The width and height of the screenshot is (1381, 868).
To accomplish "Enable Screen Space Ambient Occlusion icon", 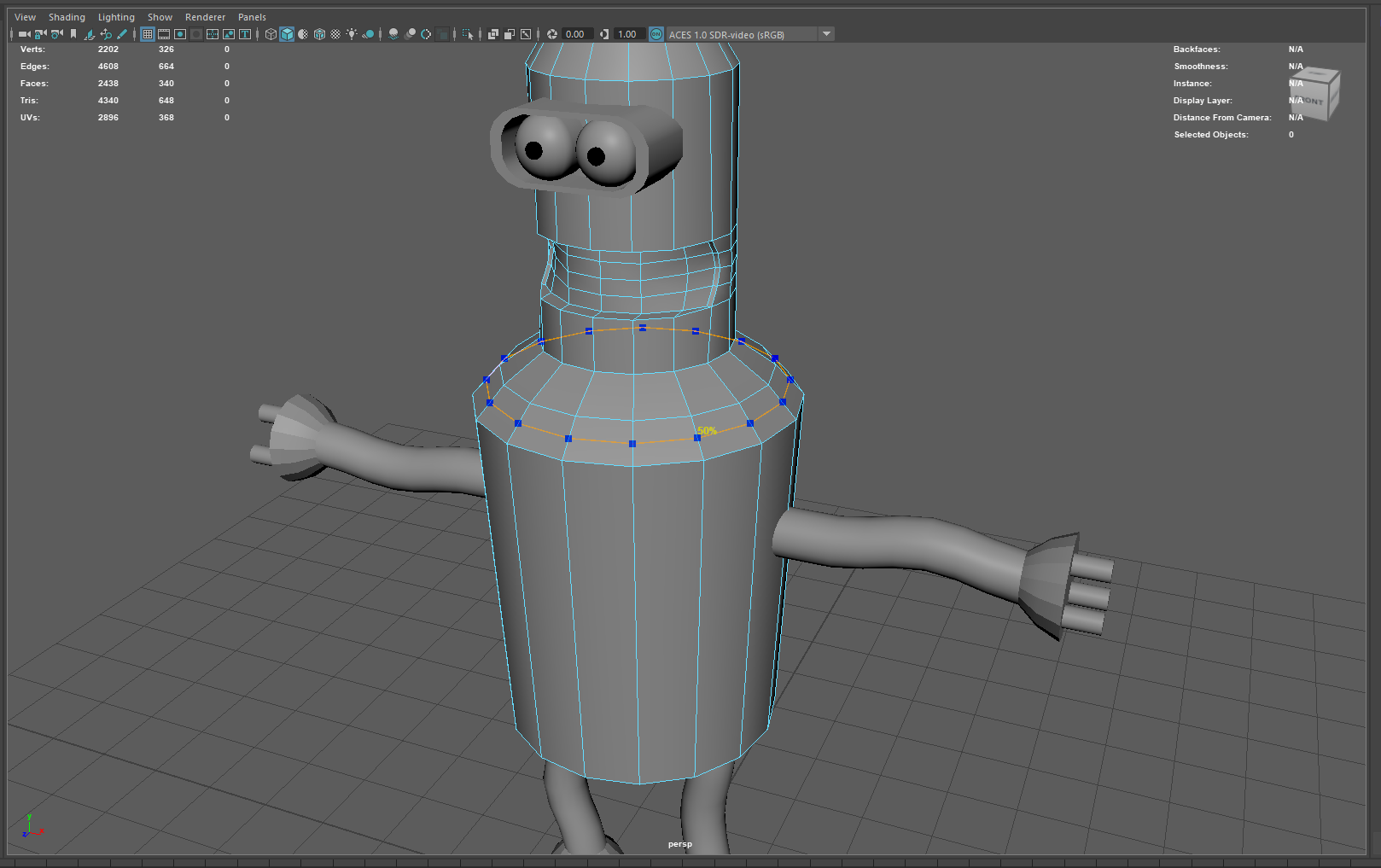I will point(393,34).
